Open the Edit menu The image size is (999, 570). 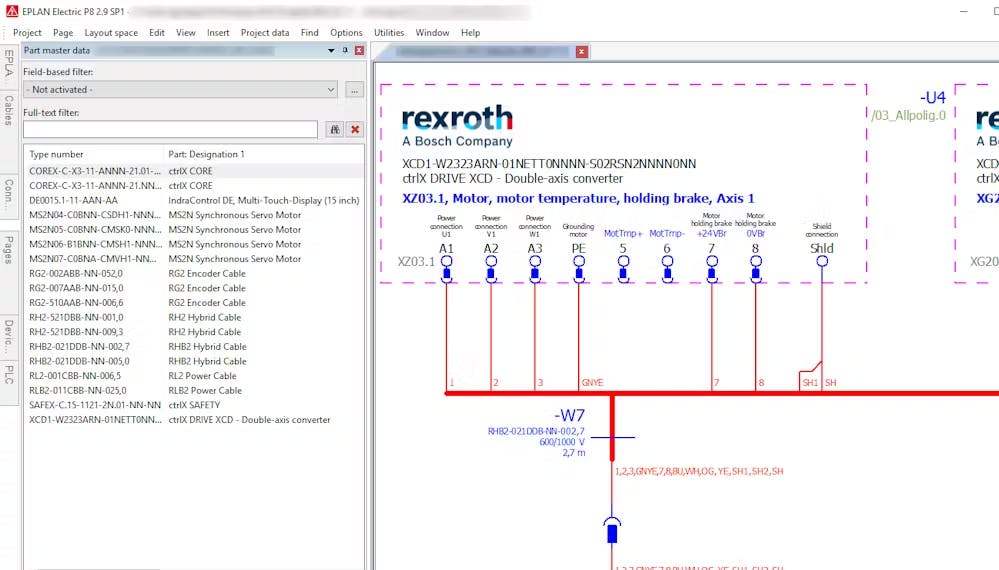click(157, 32)
